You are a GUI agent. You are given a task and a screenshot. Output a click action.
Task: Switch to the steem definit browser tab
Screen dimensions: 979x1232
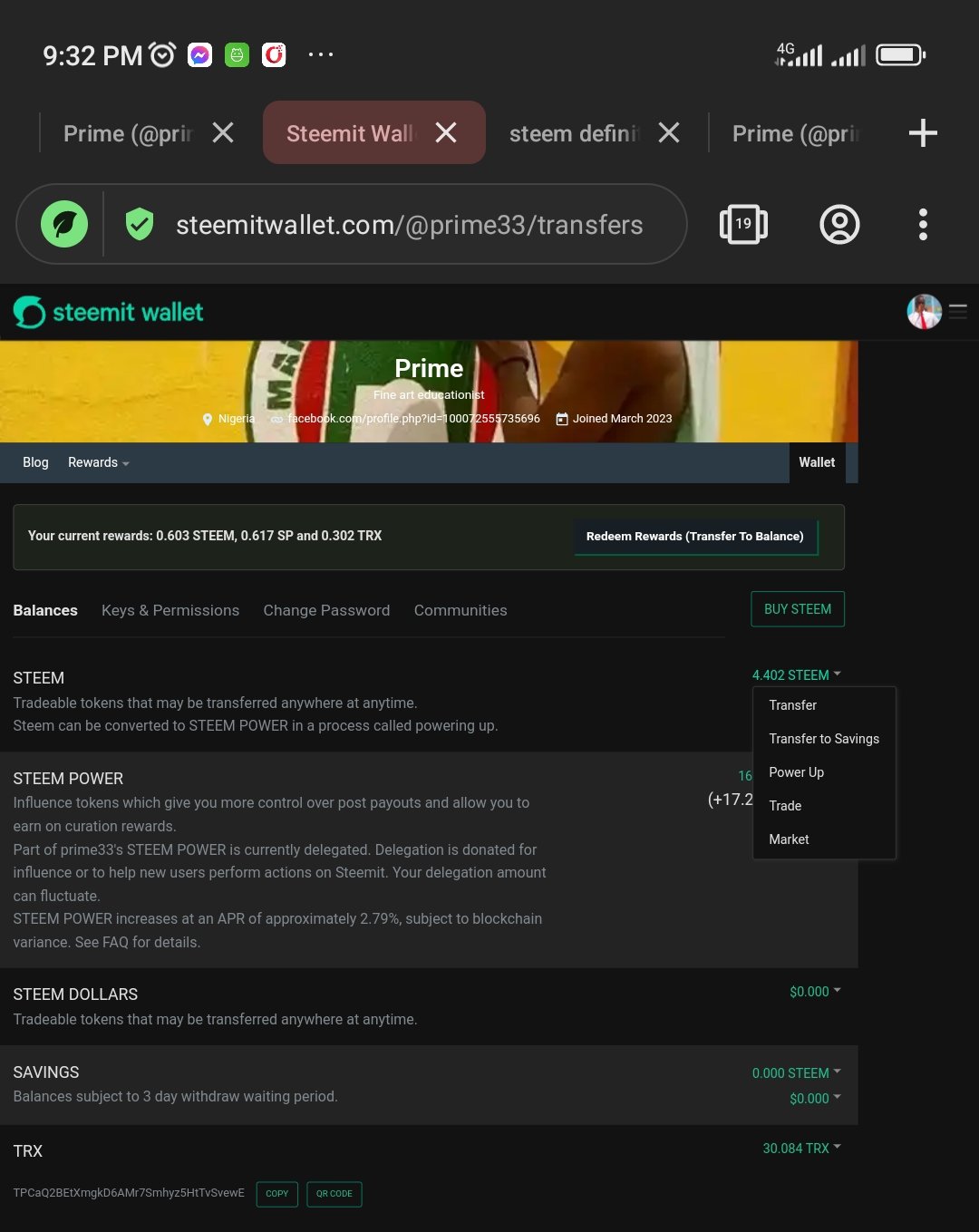point(575,133)
